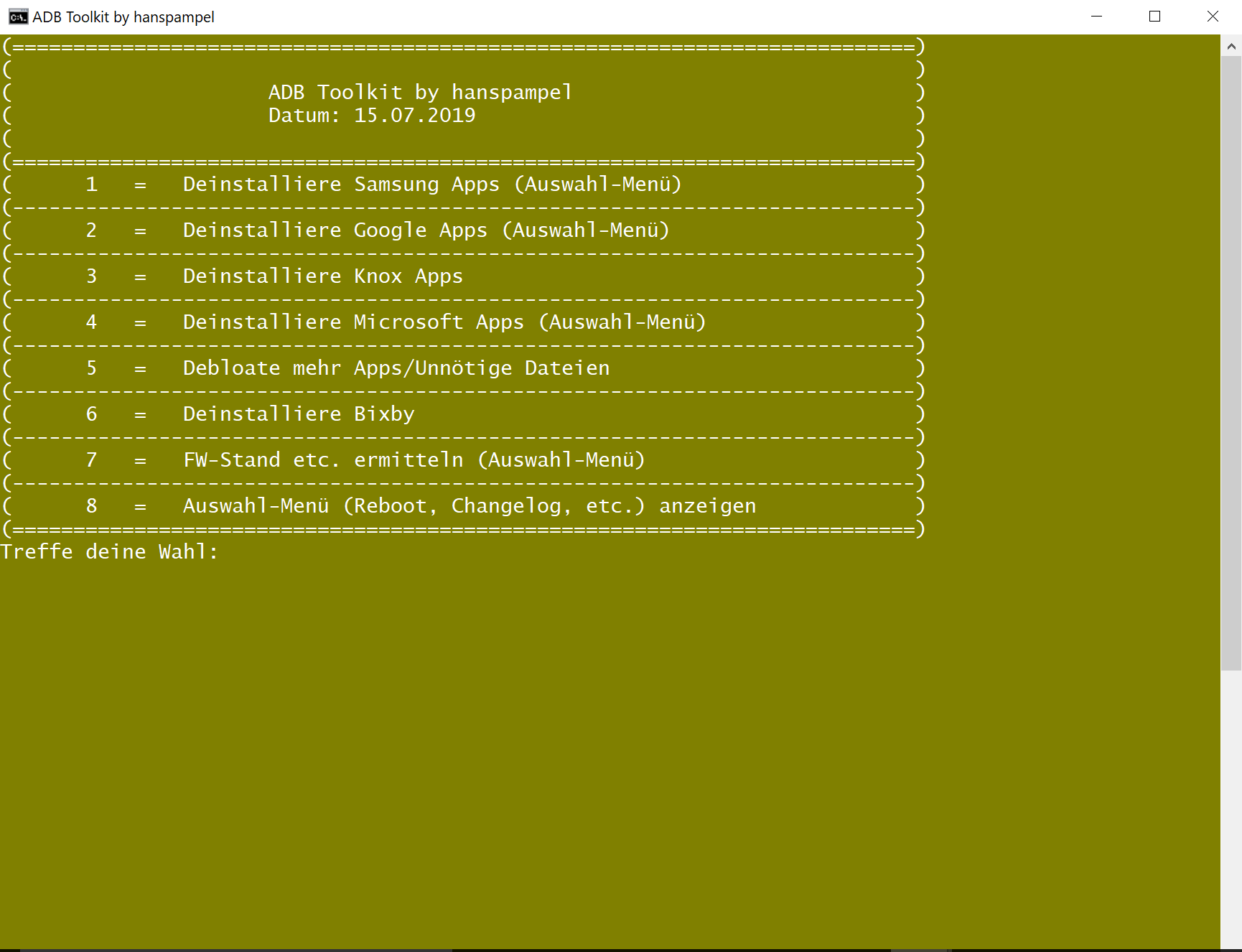1242x952 pixels.
Task: Click the line "Datum: 15.07.2019"
Action: pos(372,116)
